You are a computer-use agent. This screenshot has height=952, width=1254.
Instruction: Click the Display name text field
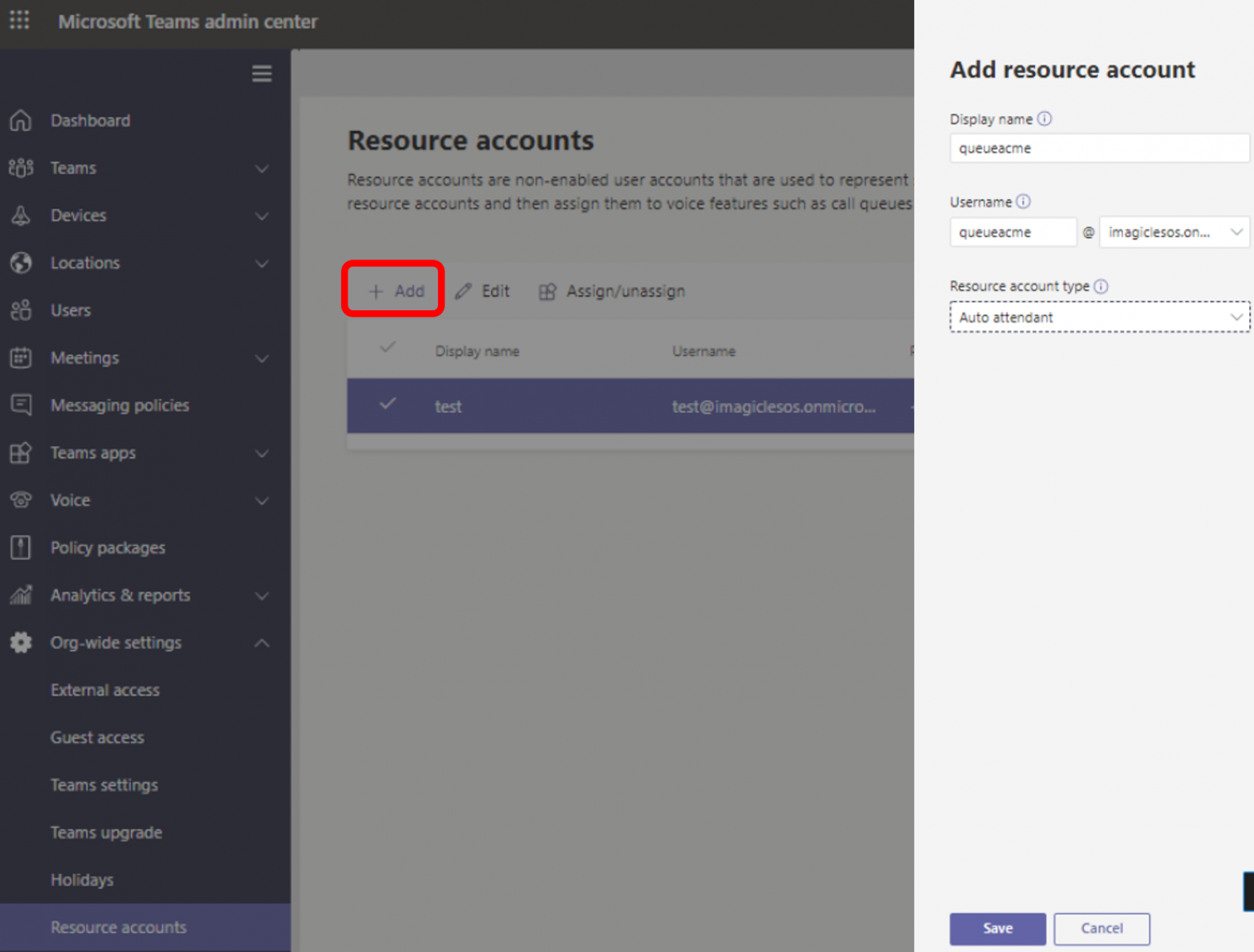point(1098,148)
